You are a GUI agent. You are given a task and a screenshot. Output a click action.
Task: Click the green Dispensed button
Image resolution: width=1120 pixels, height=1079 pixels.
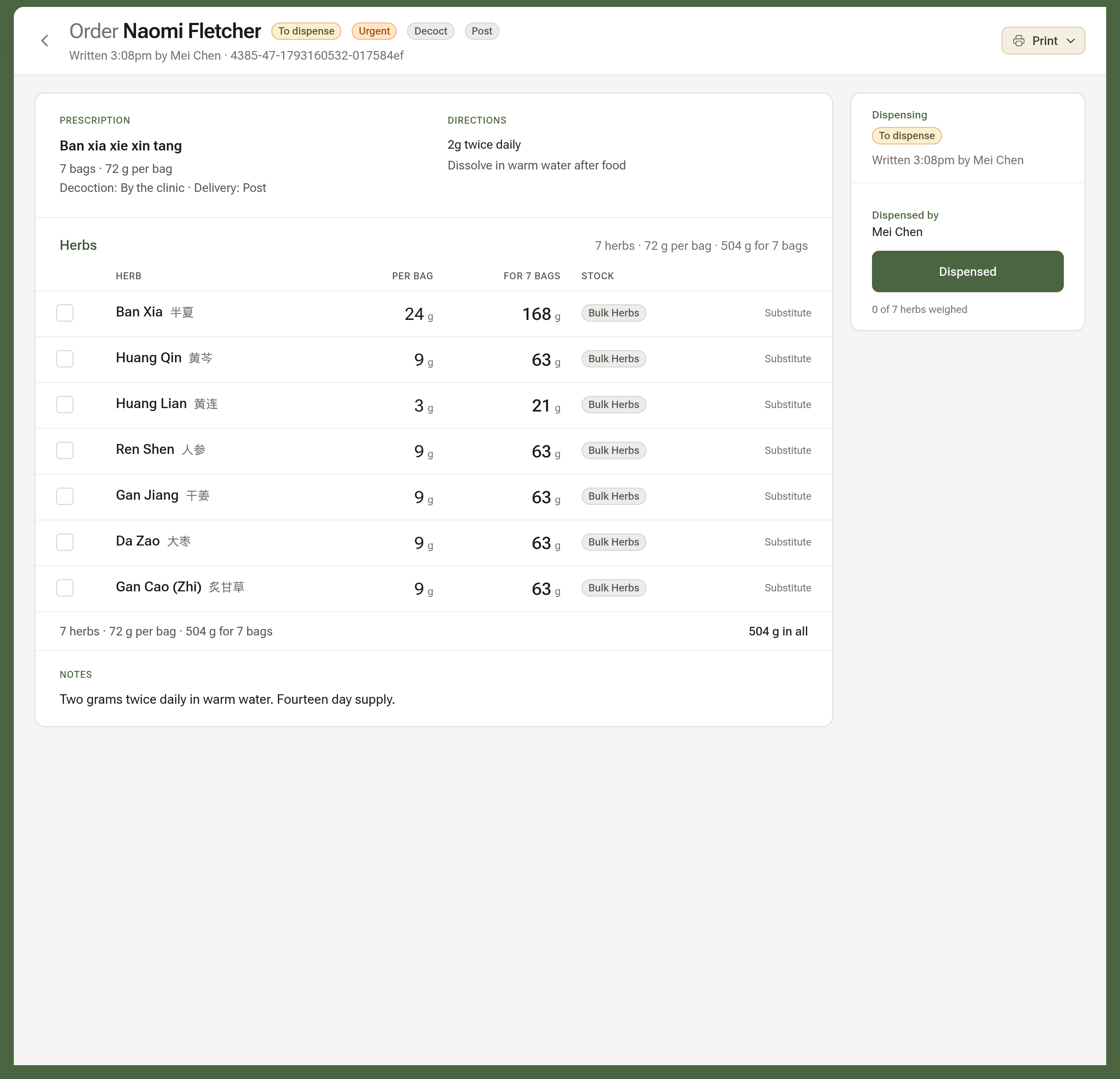tap(967, 271)
